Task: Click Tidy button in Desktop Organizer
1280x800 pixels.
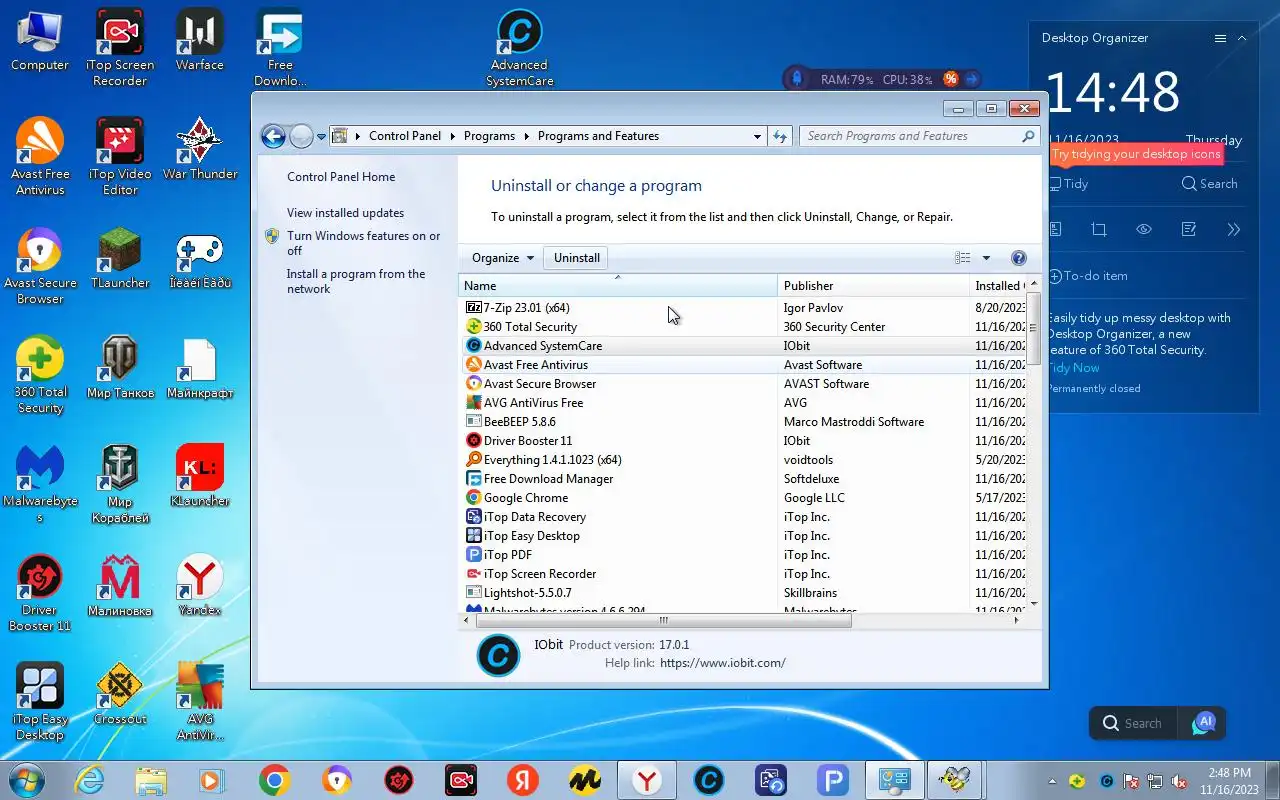Action: 1068,183
